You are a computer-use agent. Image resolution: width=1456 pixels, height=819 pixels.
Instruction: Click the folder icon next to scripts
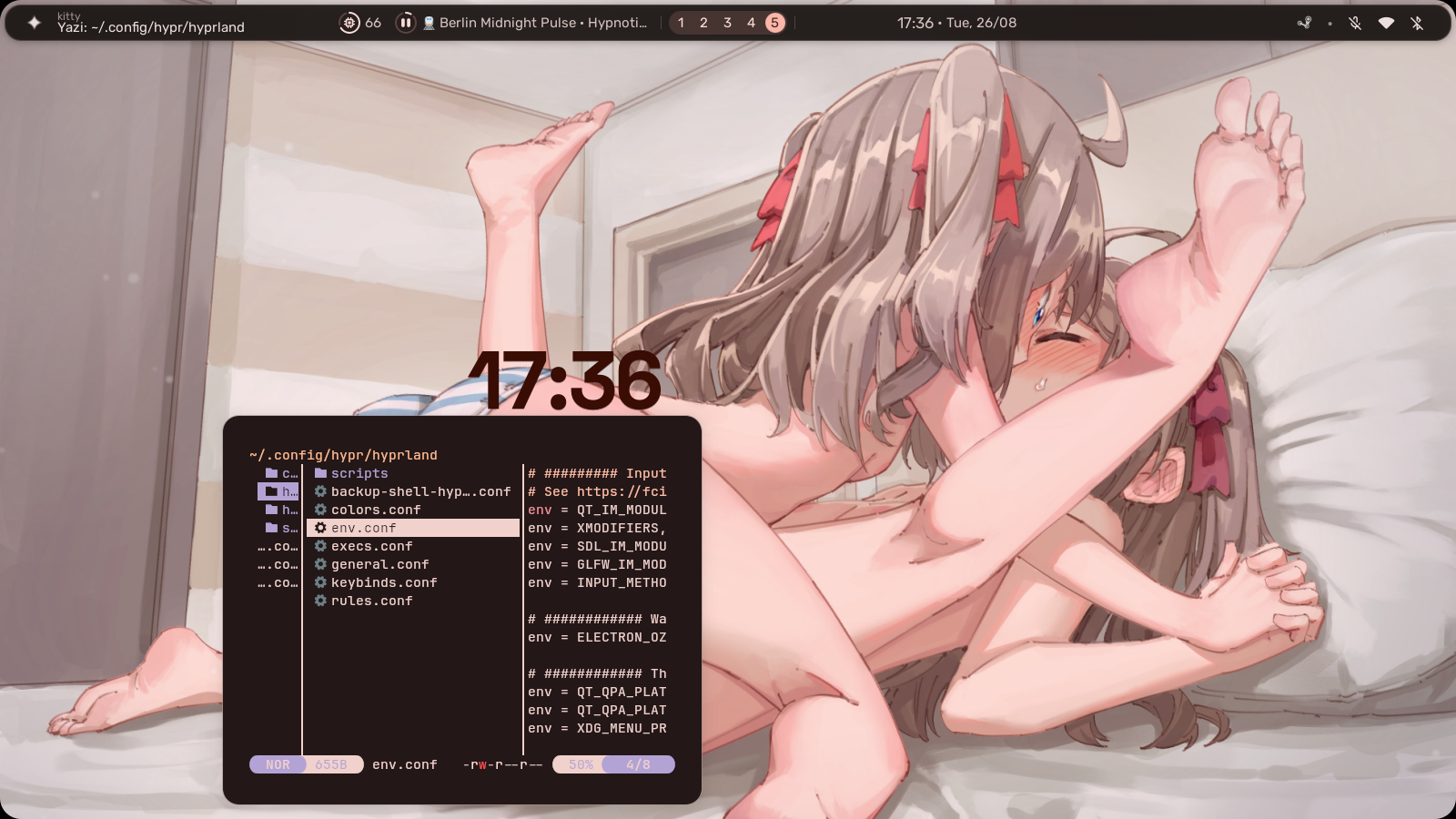320,473
